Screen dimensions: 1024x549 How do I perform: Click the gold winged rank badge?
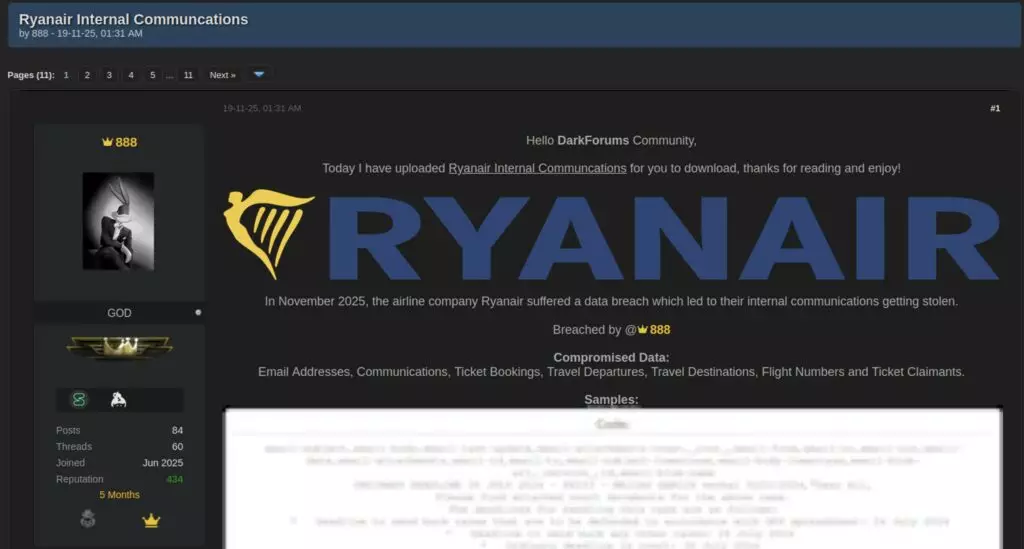(119, 347)
